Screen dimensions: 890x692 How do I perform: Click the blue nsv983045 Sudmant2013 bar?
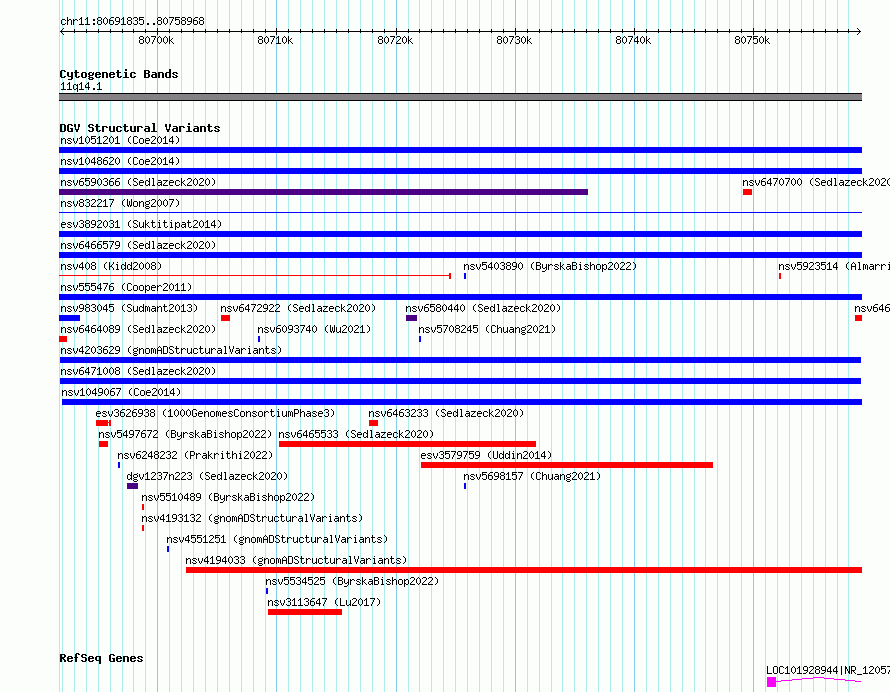69,318
